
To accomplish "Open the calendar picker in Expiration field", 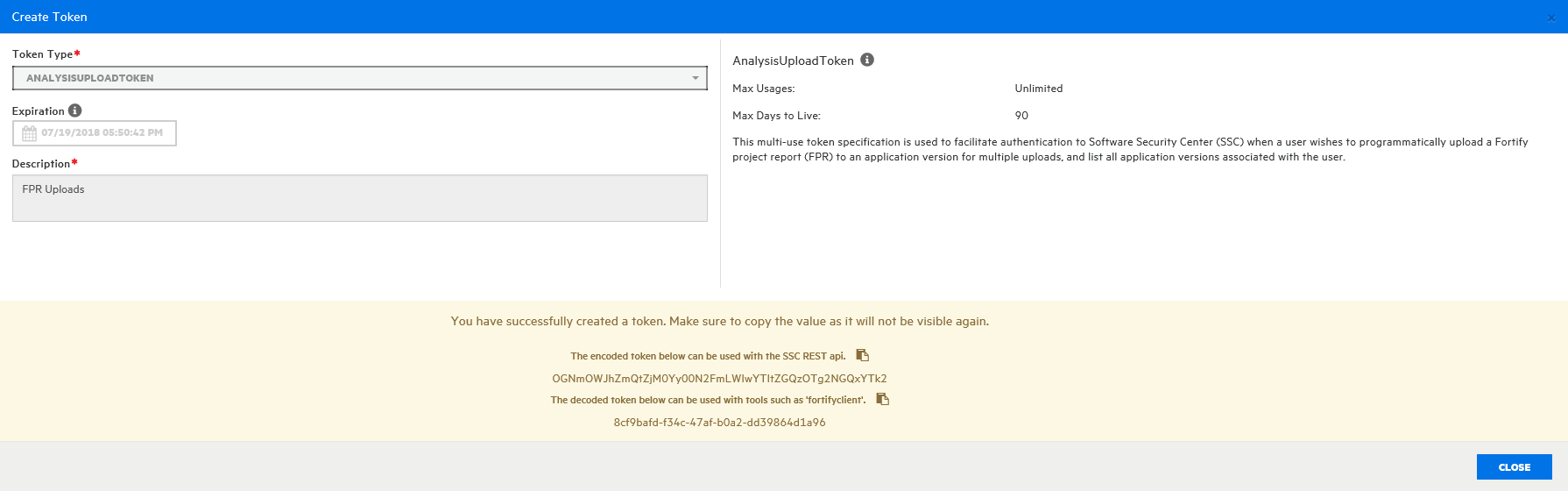I will click(29, 133).
